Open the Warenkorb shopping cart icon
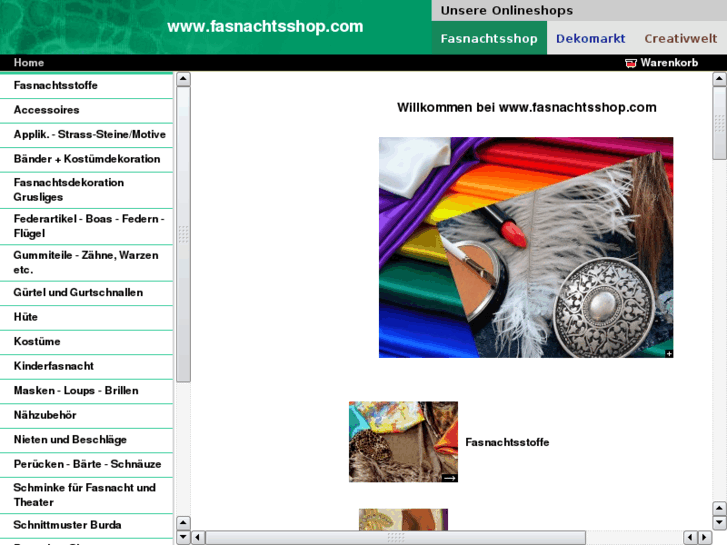The width and height of the screenshot is (727, 545). [631, 63]
